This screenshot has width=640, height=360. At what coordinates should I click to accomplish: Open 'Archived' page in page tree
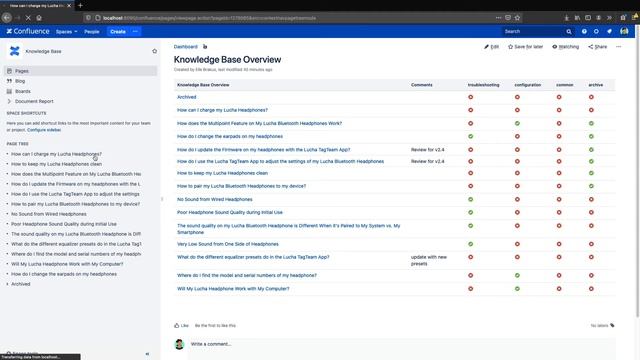tap(20, 284)
